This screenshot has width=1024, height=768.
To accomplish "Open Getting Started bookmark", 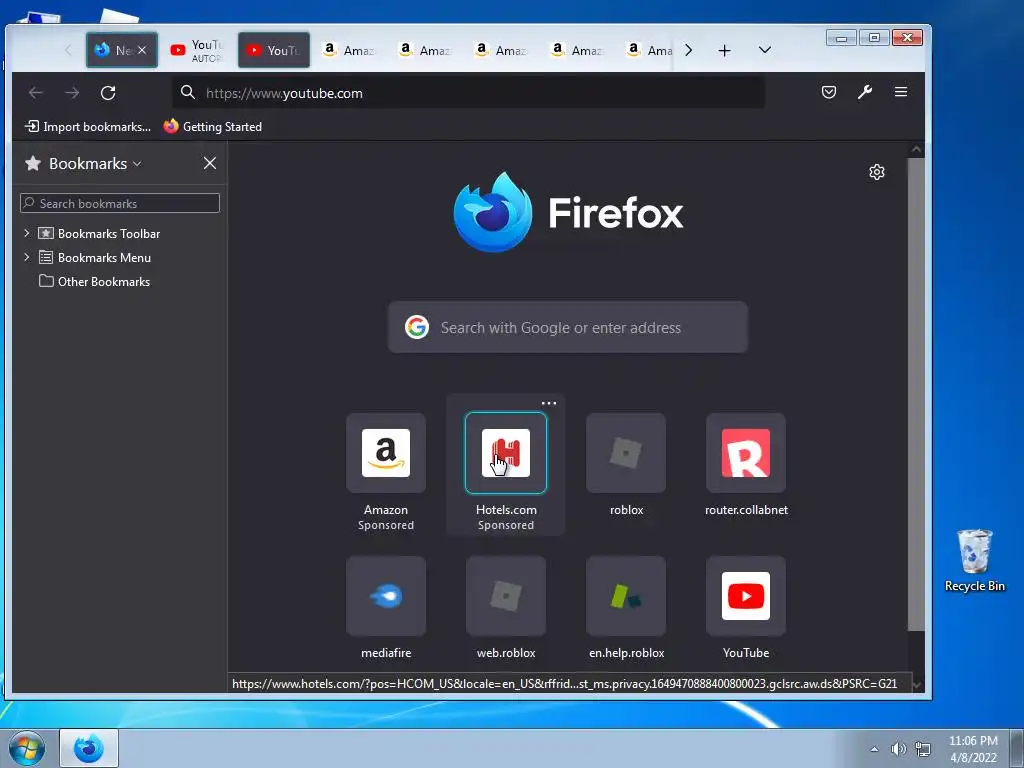I will pos(213,127).
